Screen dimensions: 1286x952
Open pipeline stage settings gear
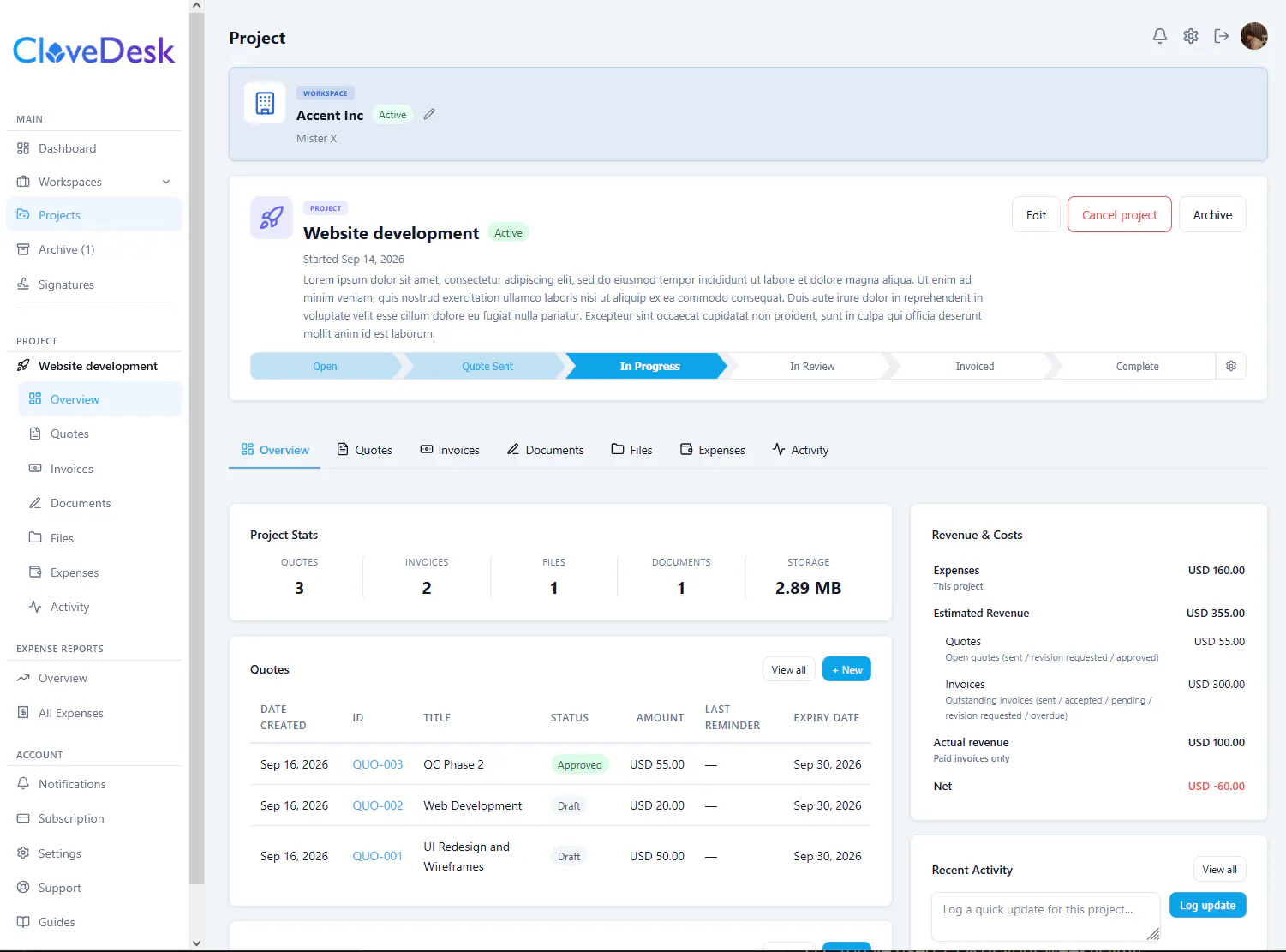coord(1231,366)
